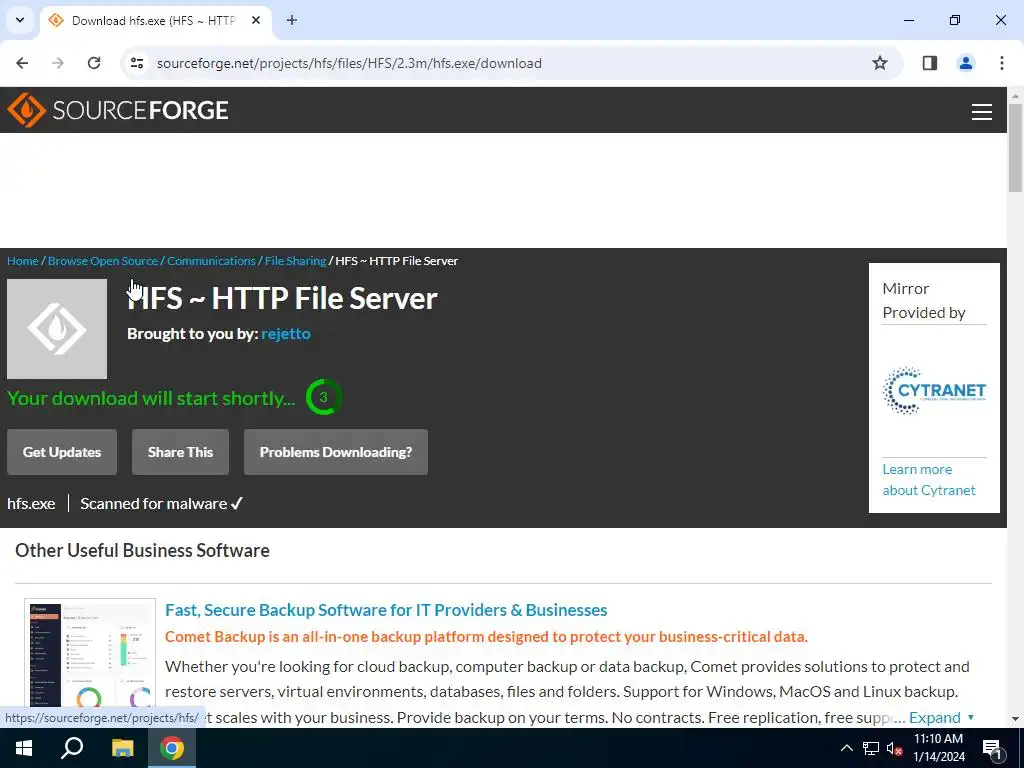The image size is (1024, 768).
Task: Open a new tab with the plus button
Action: pos(292,20)
